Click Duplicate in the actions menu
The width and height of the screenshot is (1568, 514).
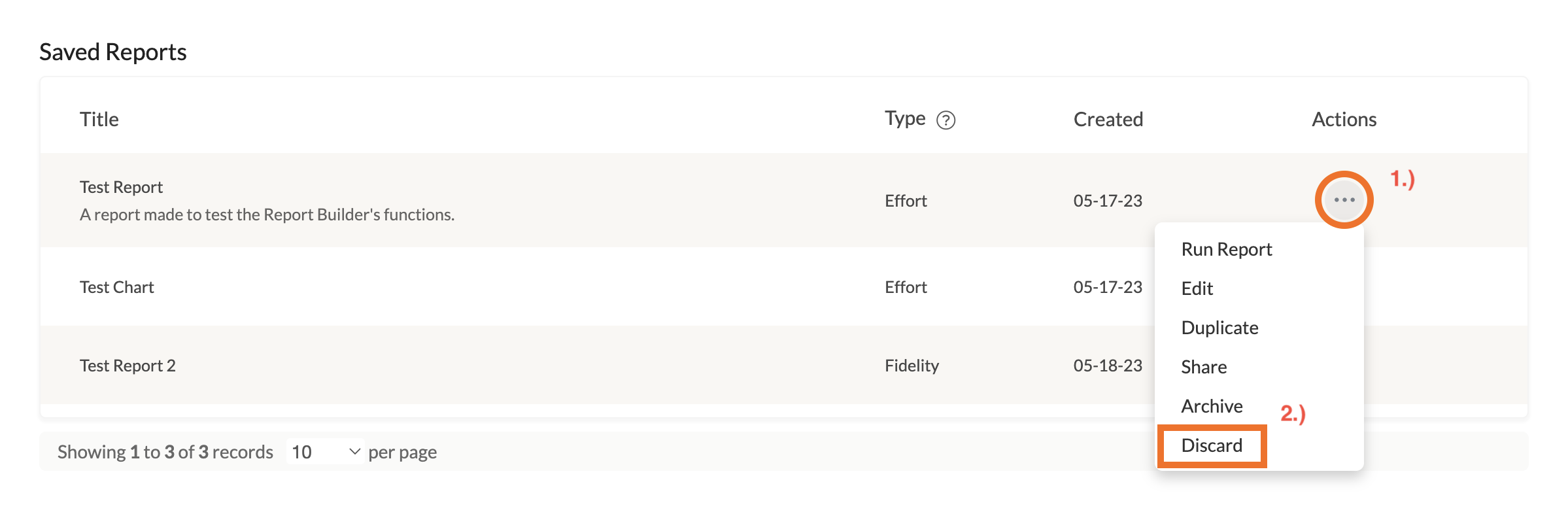[x=1219, y=328]
